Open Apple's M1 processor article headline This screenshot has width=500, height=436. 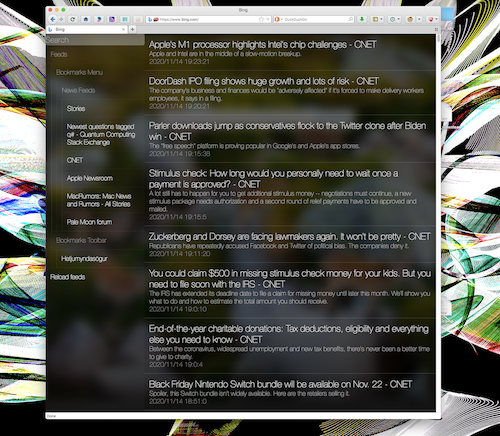pos(263,45)
